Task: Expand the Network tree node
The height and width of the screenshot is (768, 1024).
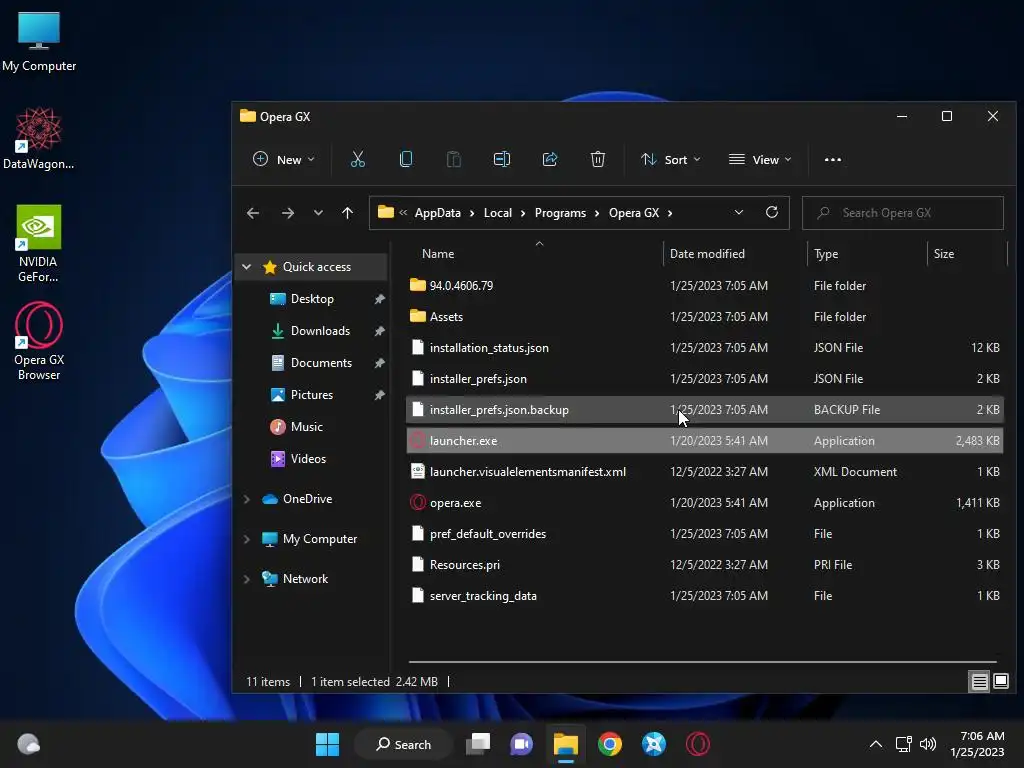Action: click(247, 579)
